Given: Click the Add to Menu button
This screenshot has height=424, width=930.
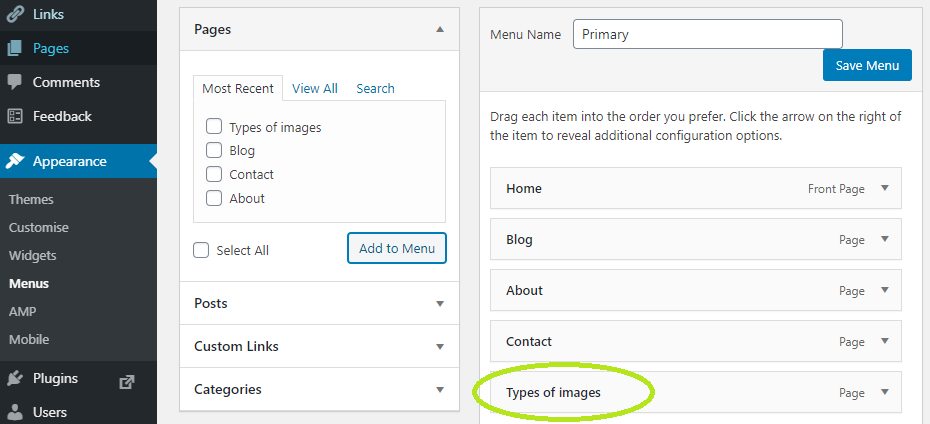Looking at the screenshot, I should [397, 248].
